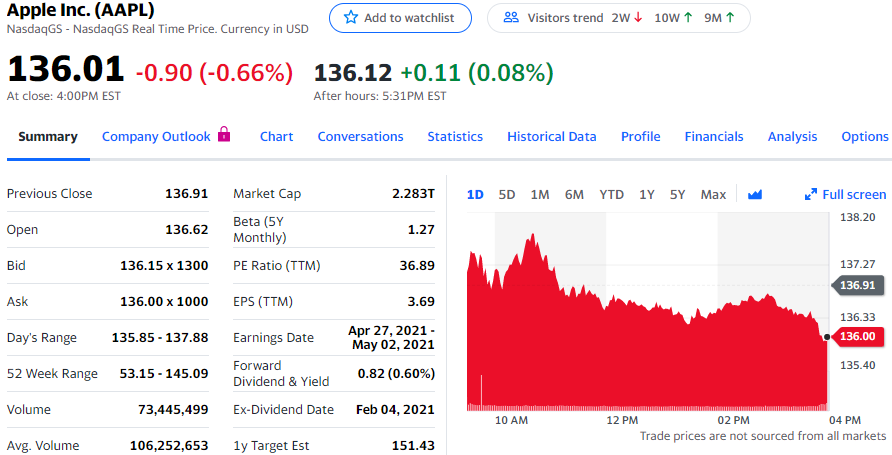The image size is (892, 455).
Task: Open the Conversations tab
Action: [x=360, y=137]
